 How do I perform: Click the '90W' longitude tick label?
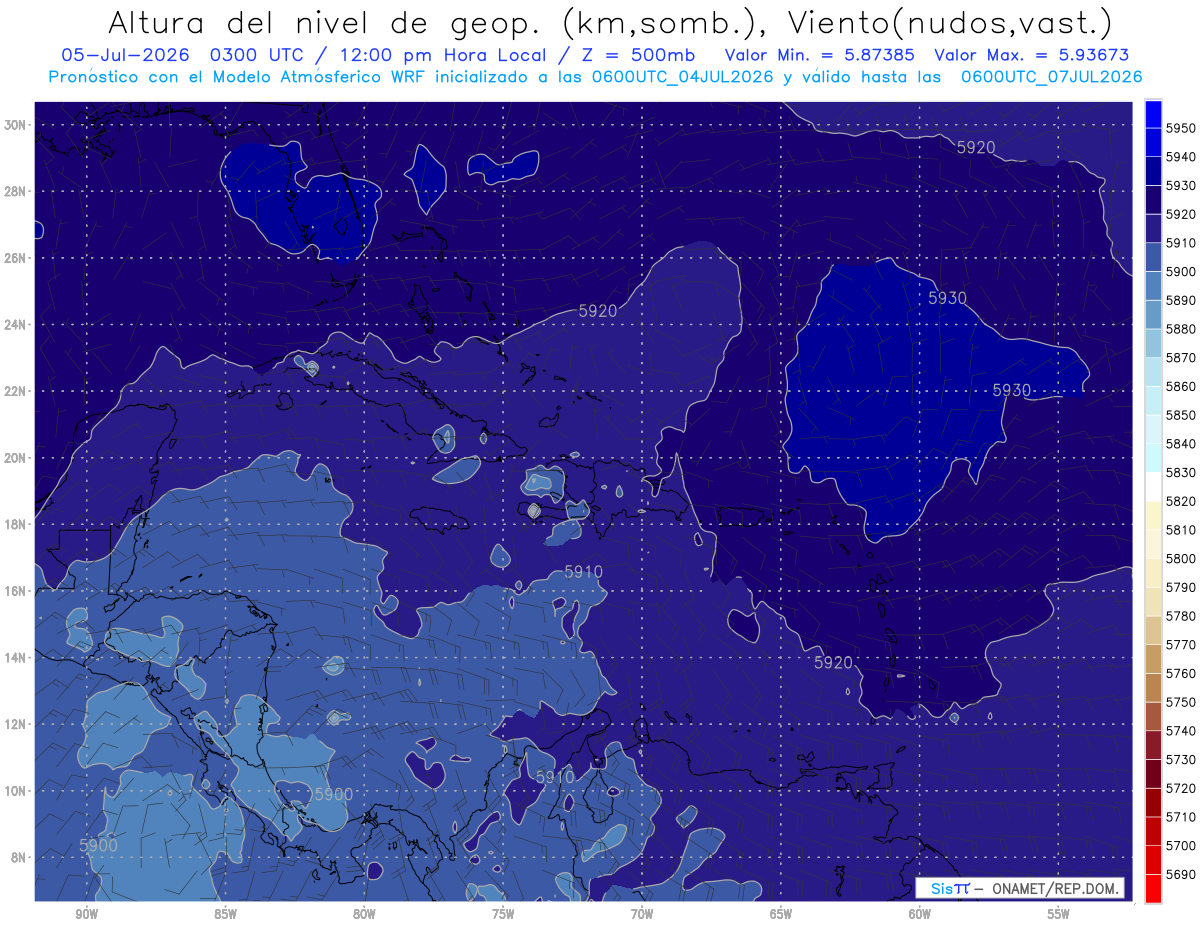(87, 915)
